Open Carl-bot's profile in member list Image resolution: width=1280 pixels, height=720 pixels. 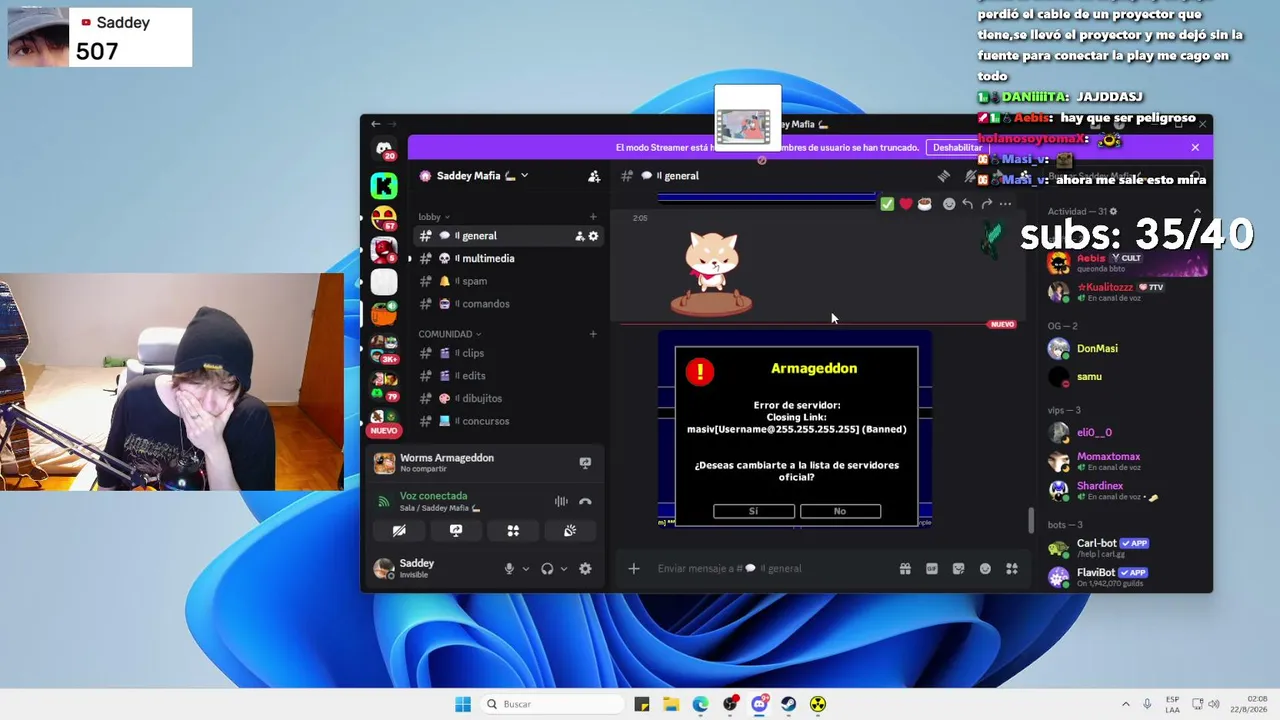coord(1125,548)
